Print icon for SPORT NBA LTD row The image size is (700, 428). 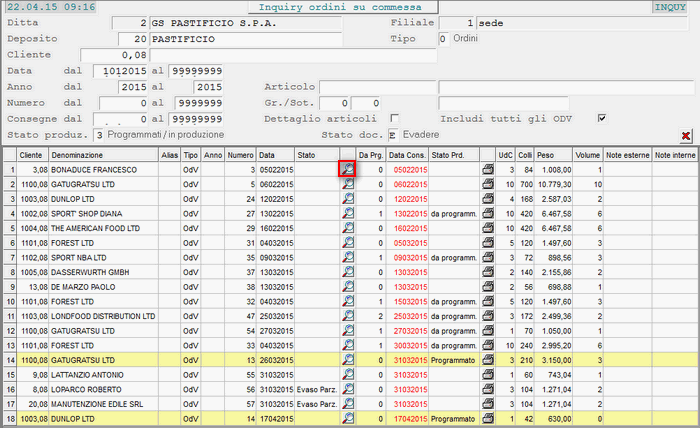(488, 258)
